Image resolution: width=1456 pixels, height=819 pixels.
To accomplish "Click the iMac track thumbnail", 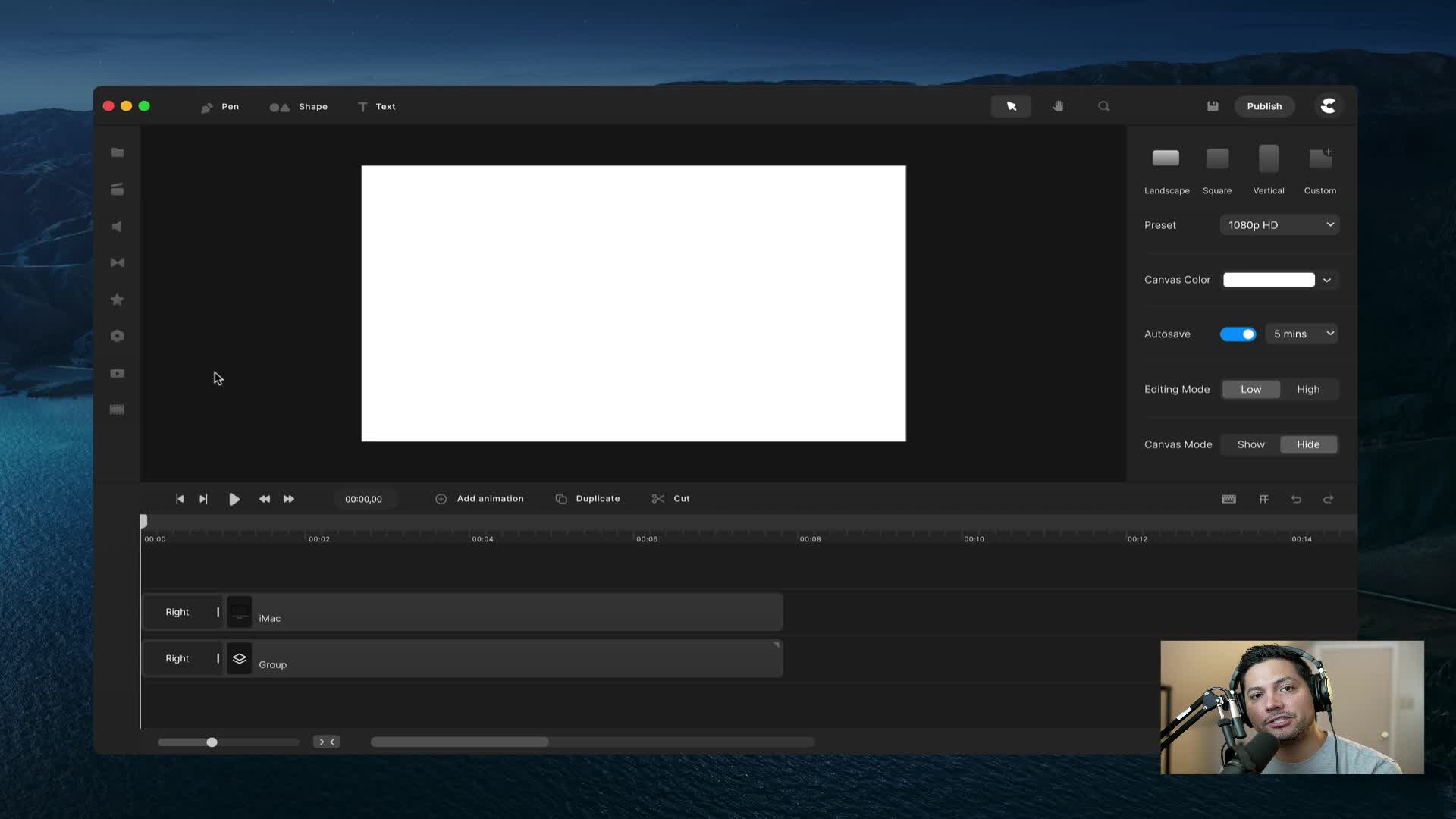I will pyautogui.click(x=240, y=612).
